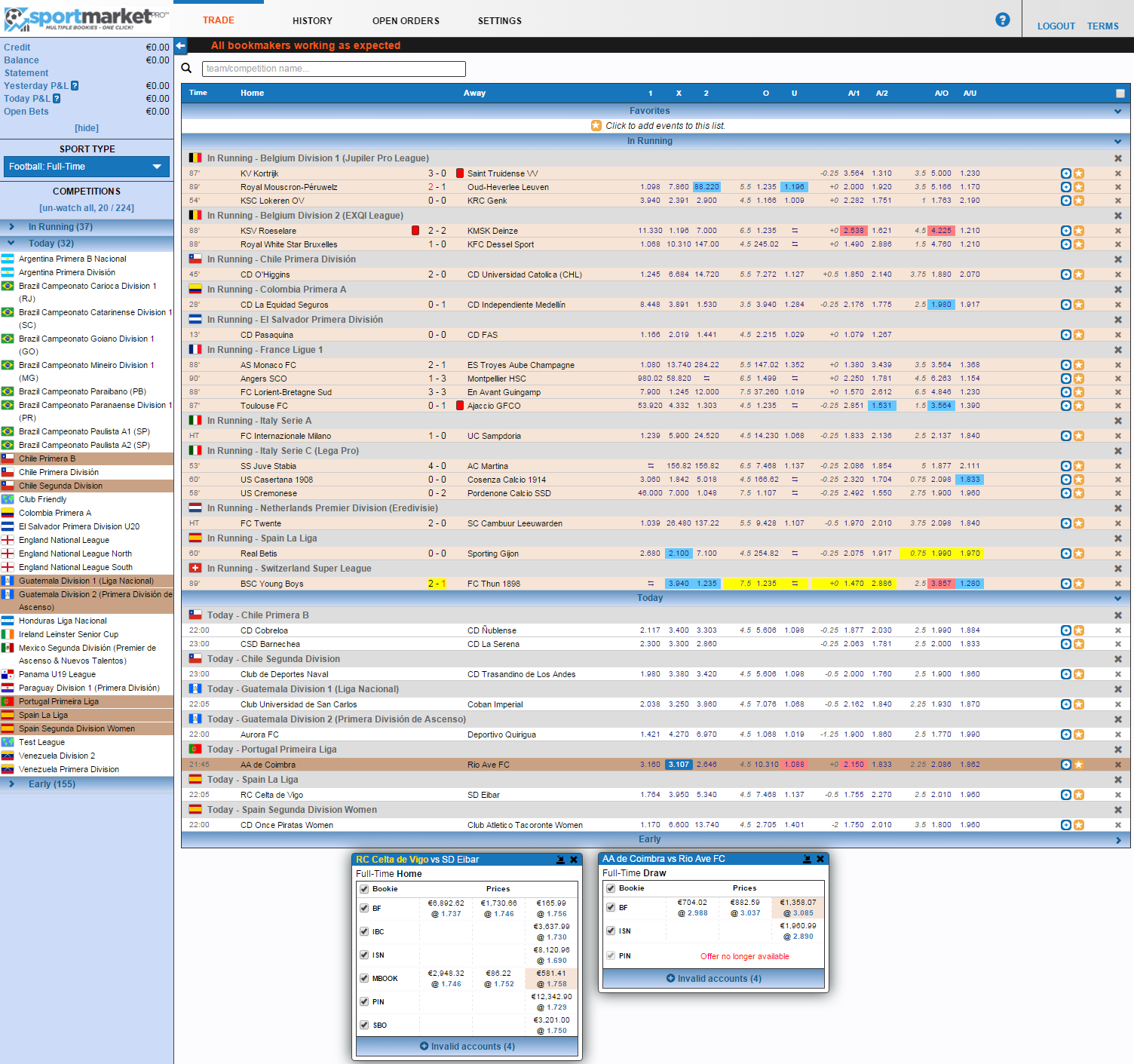Screen dimensions: 1134x1064
Task: Remove the France Ligue 1 group
Action: coord(1118,350)
